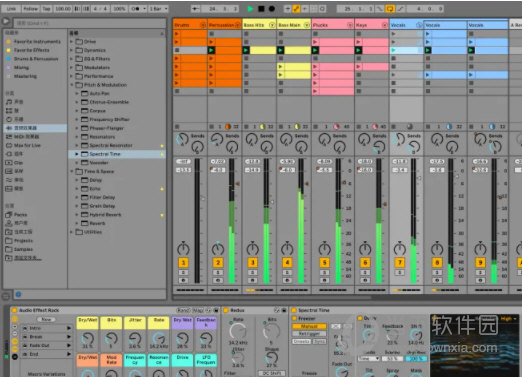The image size is (522, 377).
Task: Arm the round Arrangement Record button
Action: click(x=272, y=9)
